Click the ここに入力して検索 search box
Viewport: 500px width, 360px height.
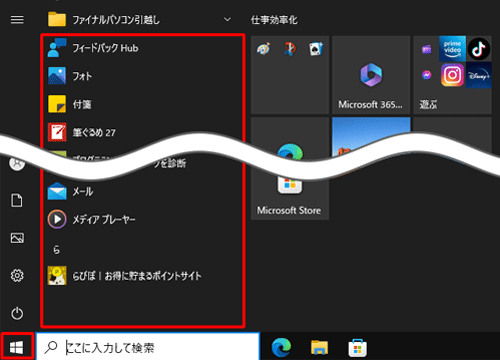(148, 347)
